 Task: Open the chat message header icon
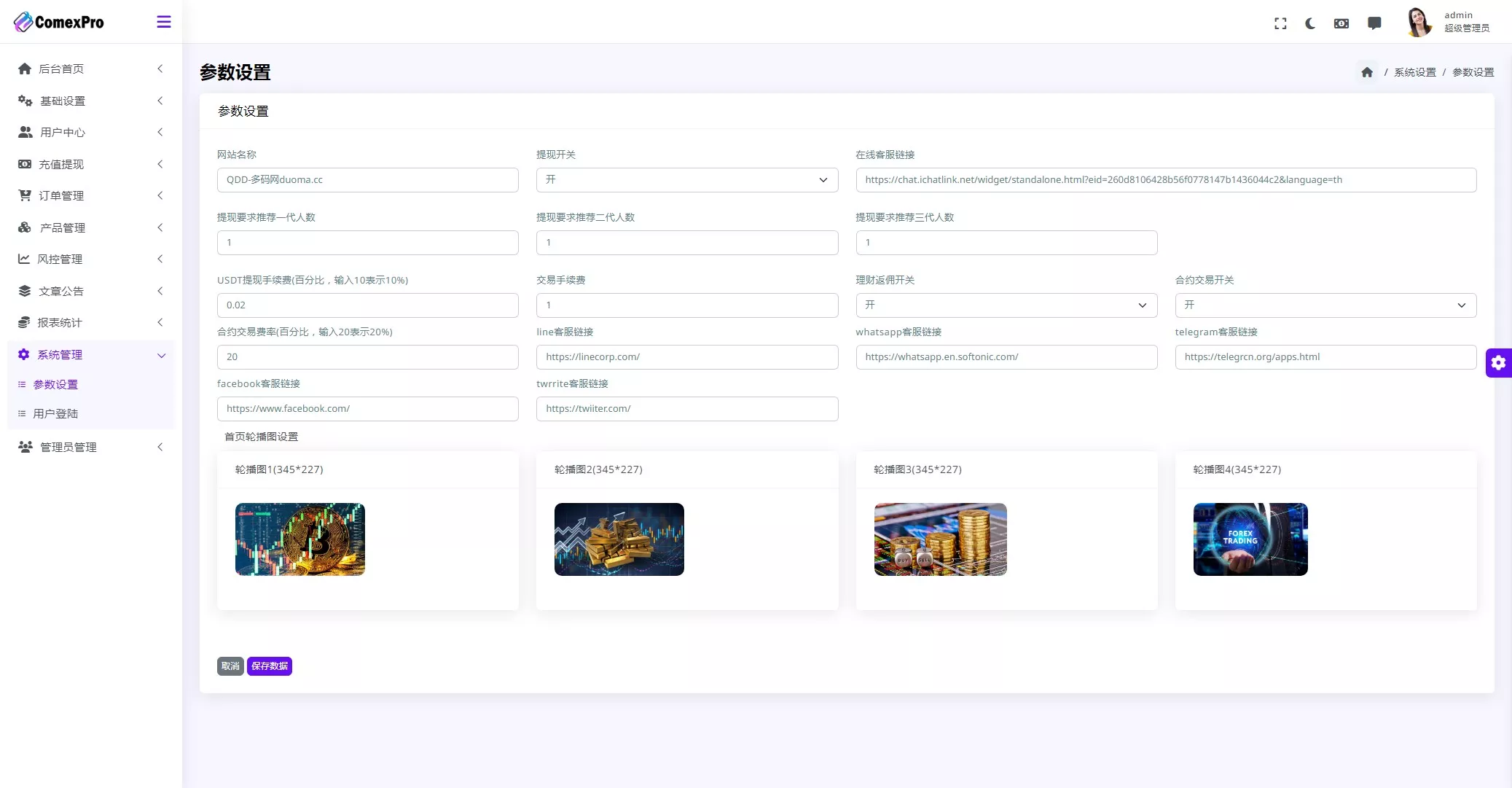coord(1374,23)
